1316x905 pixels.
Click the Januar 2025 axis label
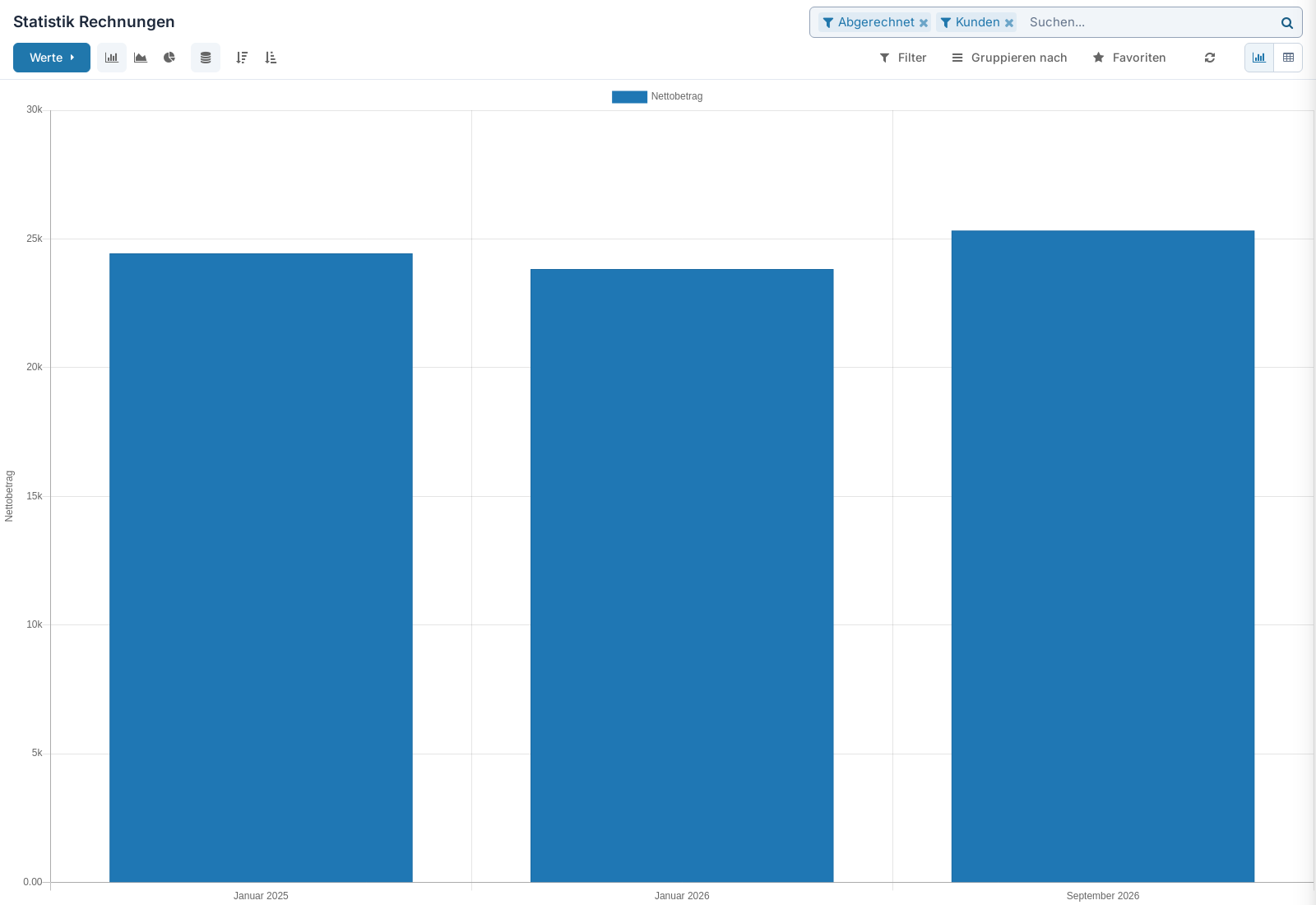click(261, 896)
